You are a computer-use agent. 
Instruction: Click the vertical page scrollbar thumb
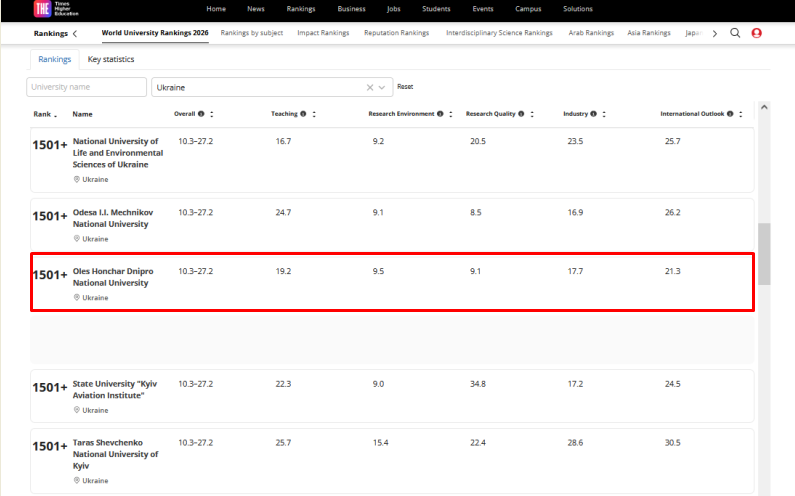(764, 253)
